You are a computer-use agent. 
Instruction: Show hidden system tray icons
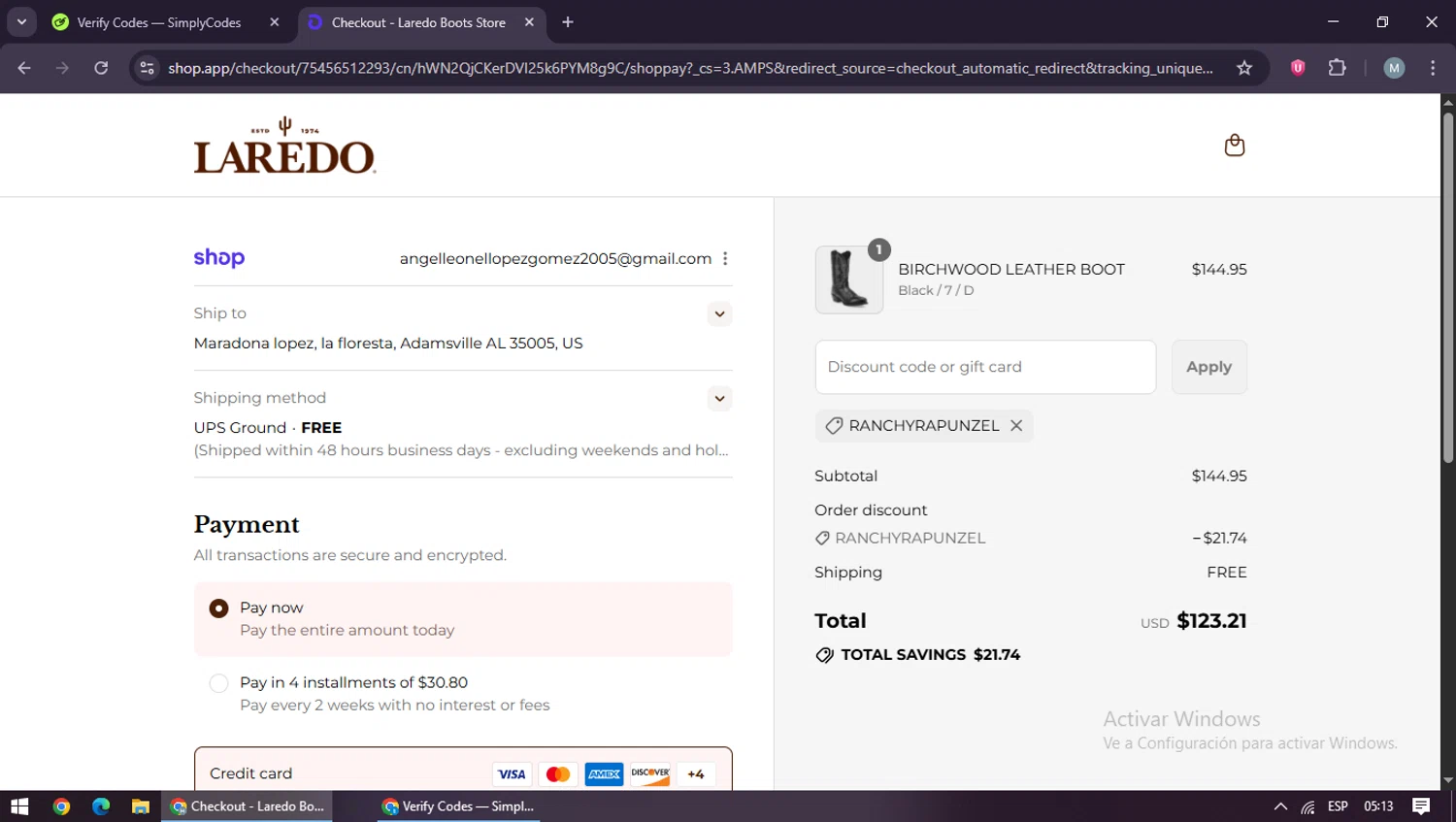pyautogui.click(x=1280, y=806)
